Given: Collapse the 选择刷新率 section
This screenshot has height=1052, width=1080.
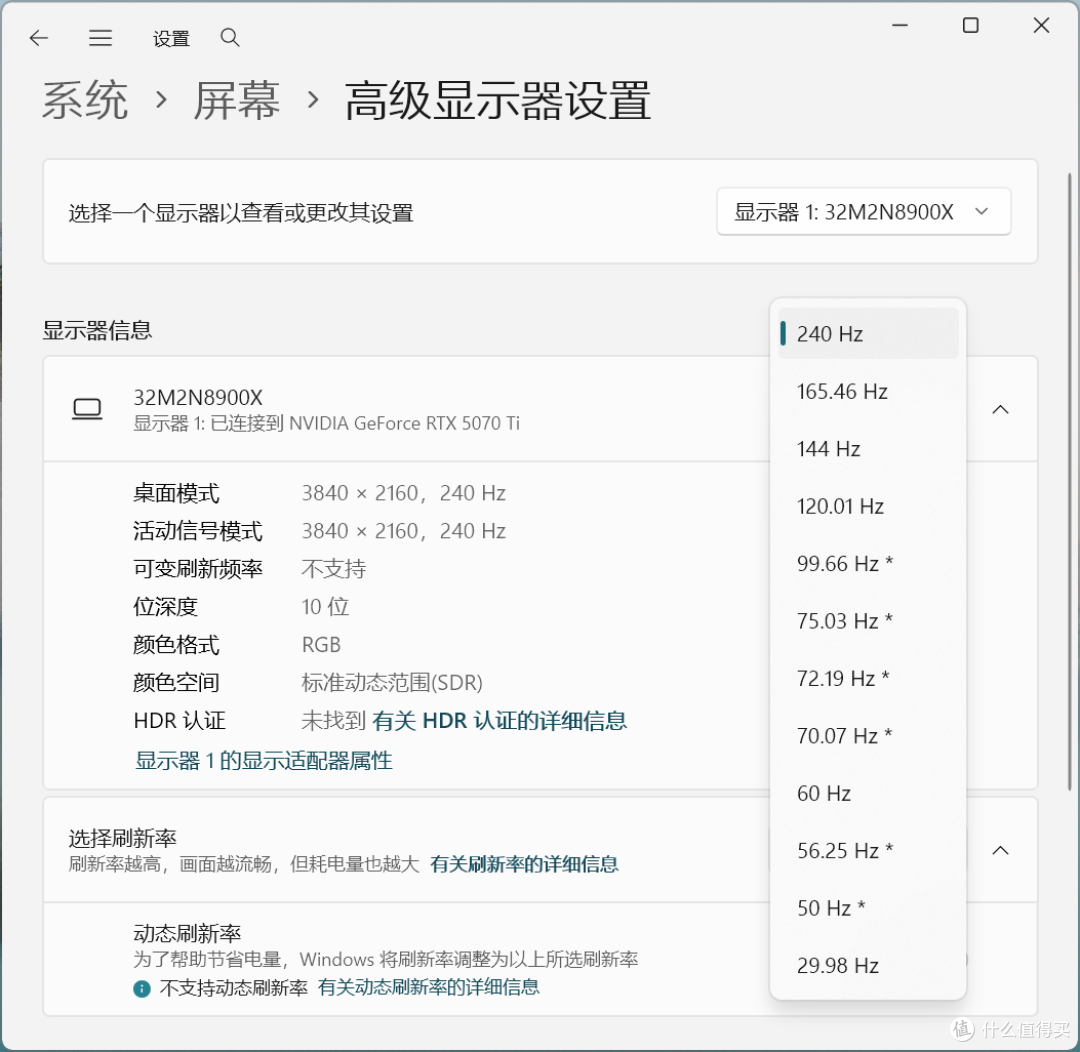Looking at the screenshot, I should click(1000, 850).
